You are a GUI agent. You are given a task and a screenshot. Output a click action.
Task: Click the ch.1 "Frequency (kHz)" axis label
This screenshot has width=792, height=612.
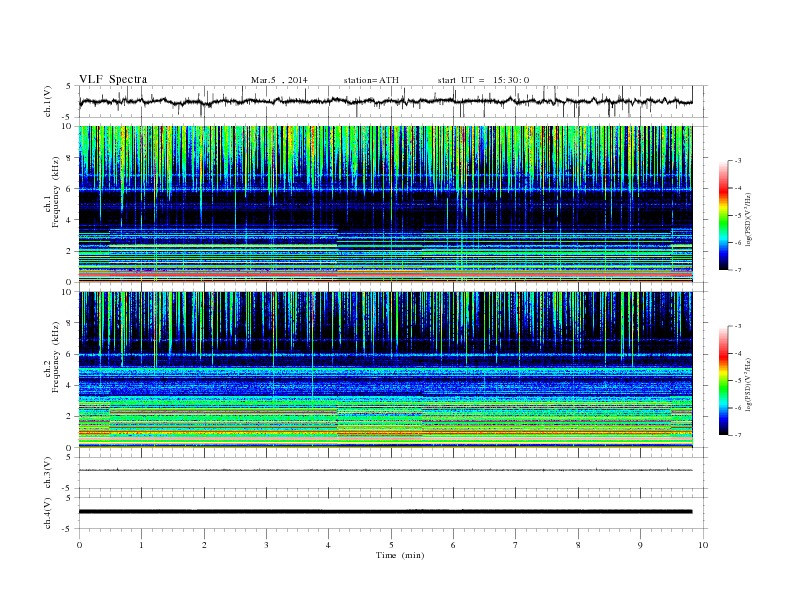coord(56,192)
